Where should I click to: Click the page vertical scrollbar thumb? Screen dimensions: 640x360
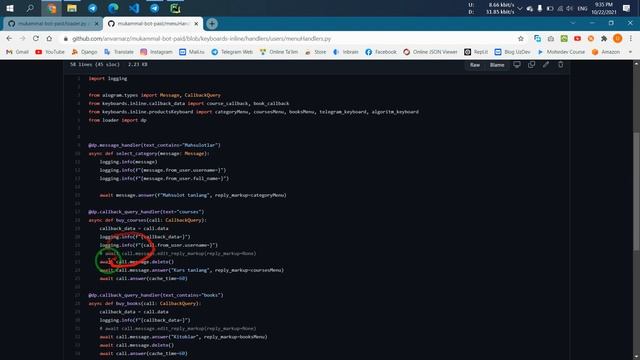(x=636, y=190)
